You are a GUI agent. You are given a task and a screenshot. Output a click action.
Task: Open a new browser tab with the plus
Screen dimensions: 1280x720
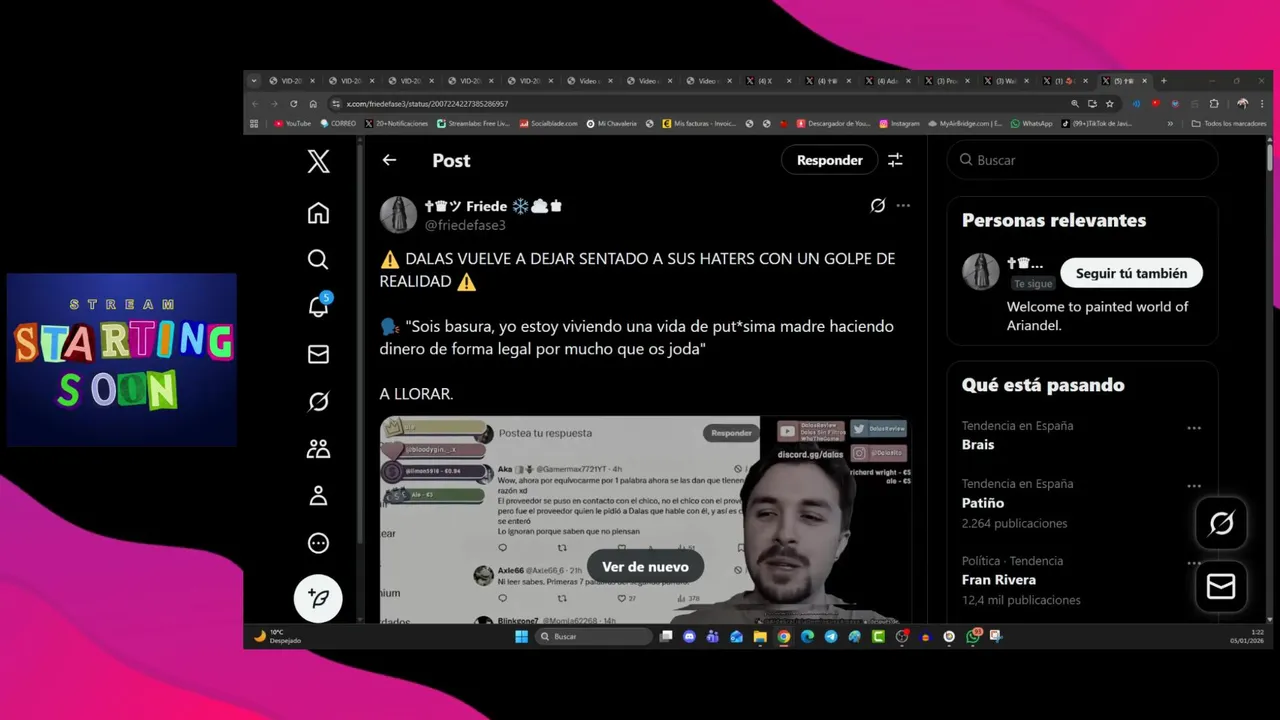(x=1163, y=81)
